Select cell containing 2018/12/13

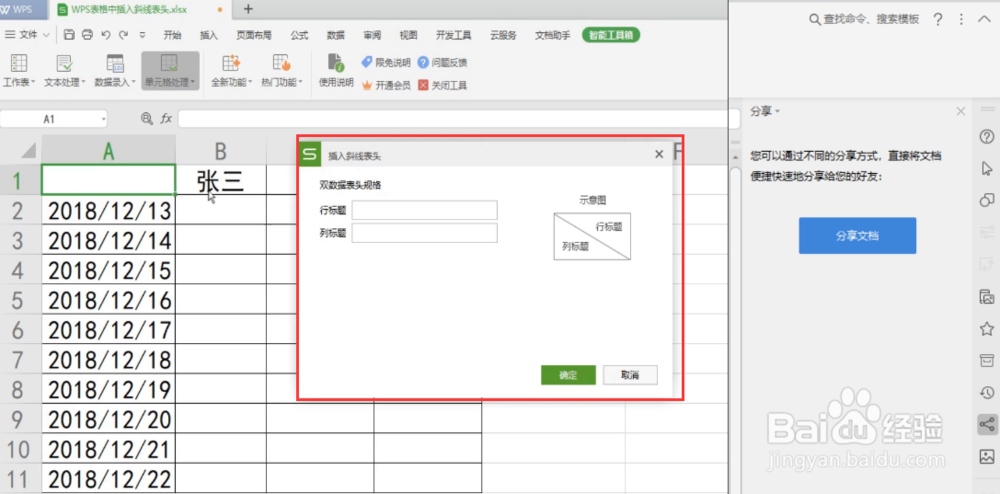point(108,210)
